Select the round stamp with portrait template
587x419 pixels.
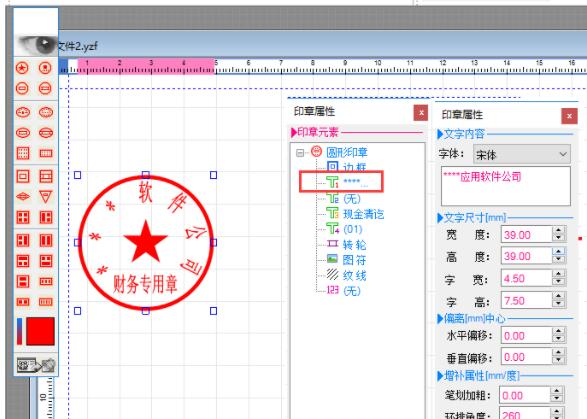tap(46, 68)
